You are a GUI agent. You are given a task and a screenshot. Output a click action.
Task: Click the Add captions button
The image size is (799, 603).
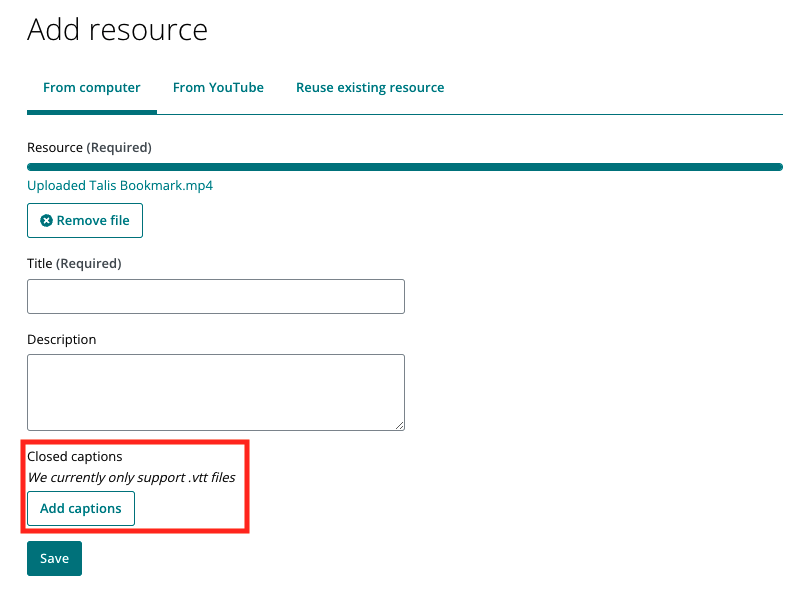click(x=81, y=509)
